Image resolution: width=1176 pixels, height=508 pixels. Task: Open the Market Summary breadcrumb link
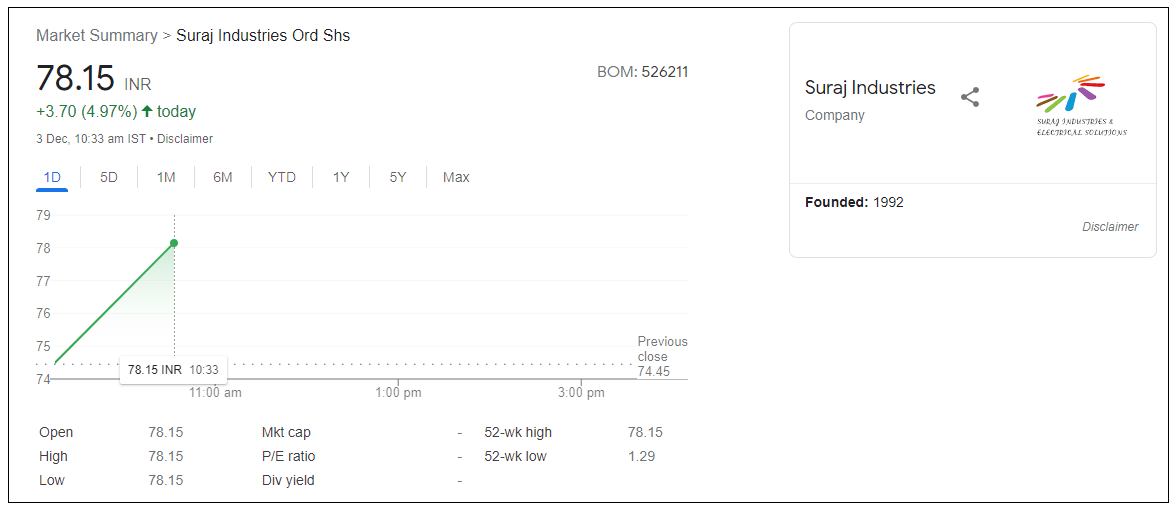(96, 35)
